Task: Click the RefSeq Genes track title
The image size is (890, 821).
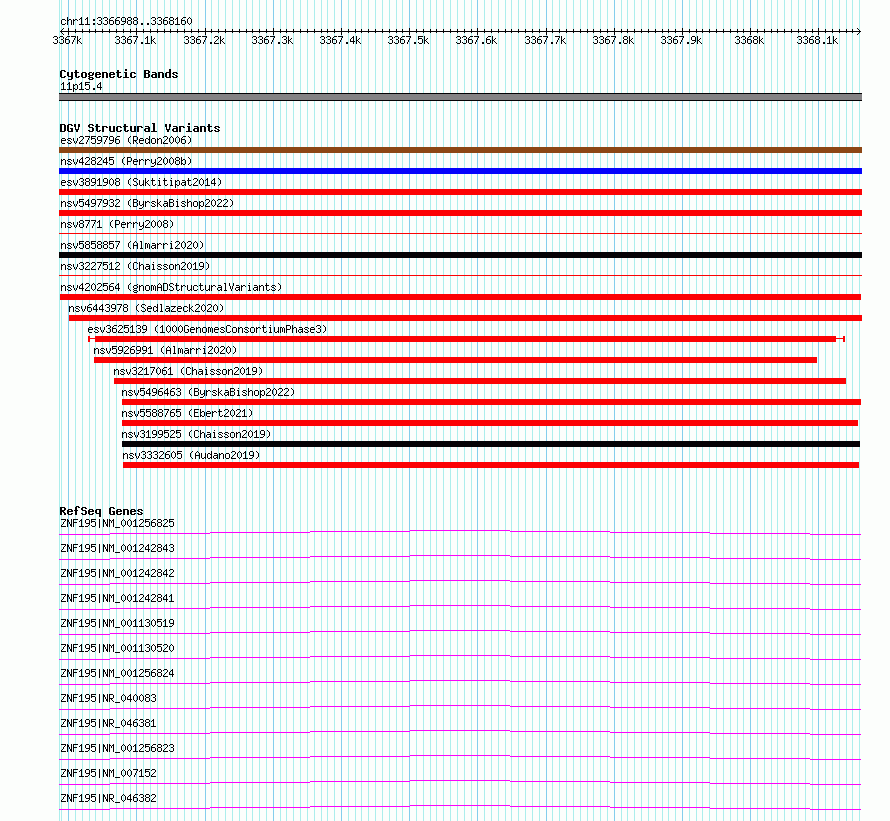Action: coord(101,511)
